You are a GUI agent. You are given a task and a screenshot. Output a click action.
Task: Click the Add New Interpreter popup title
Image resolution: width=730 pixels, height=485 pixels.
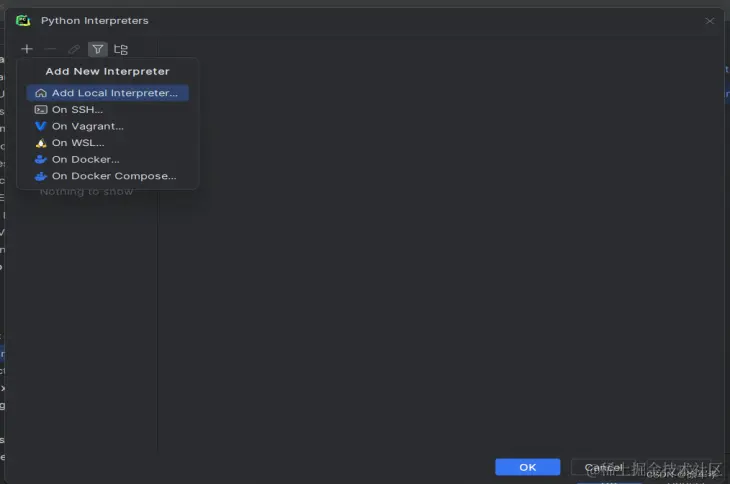coord(108,71)
